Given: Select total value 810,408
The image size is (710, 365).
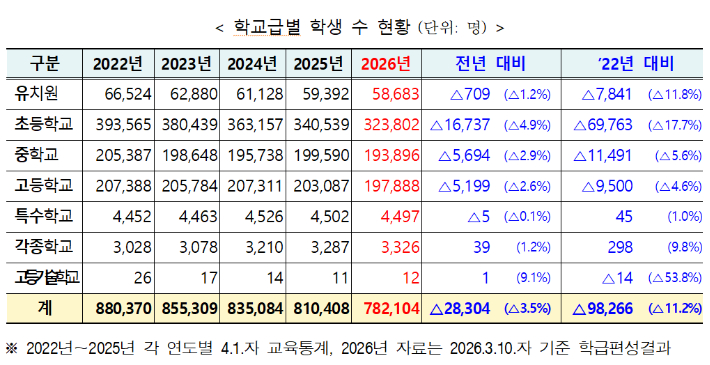Looking at the screenshot, I should (321, 309).
